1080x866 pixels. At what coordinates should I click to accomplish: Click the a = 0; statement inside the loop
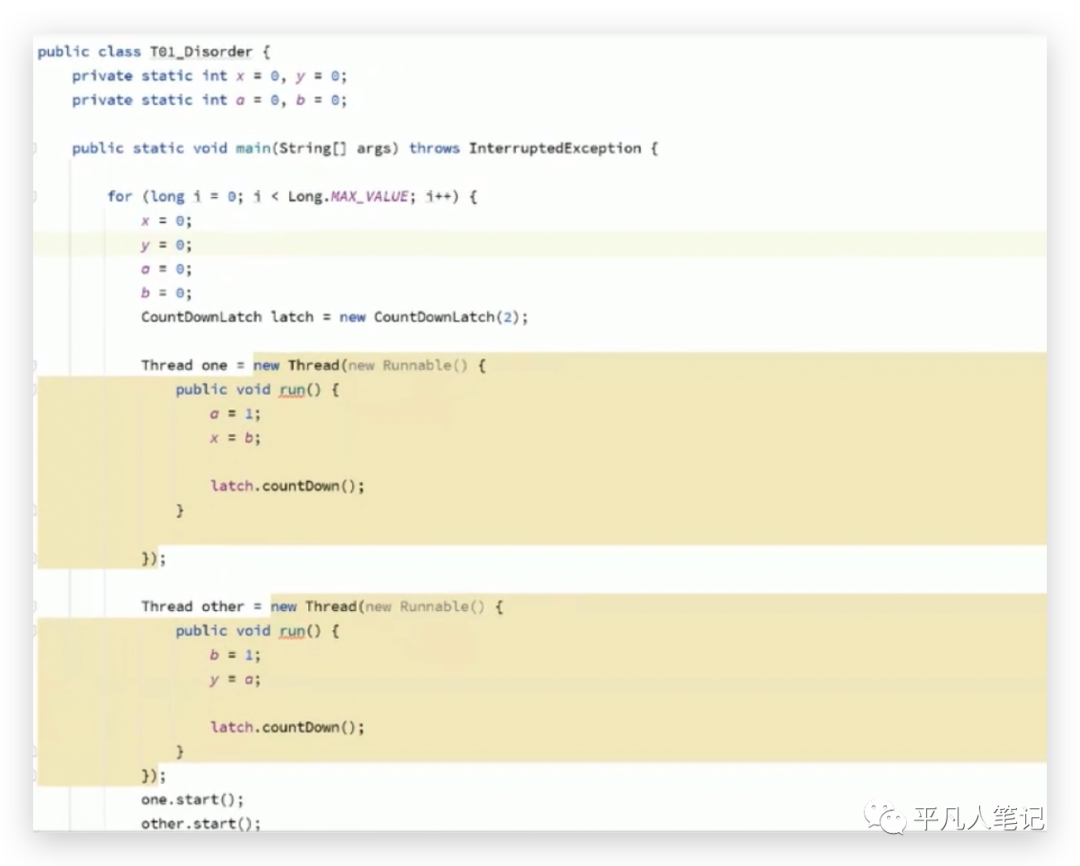[166, 269]
